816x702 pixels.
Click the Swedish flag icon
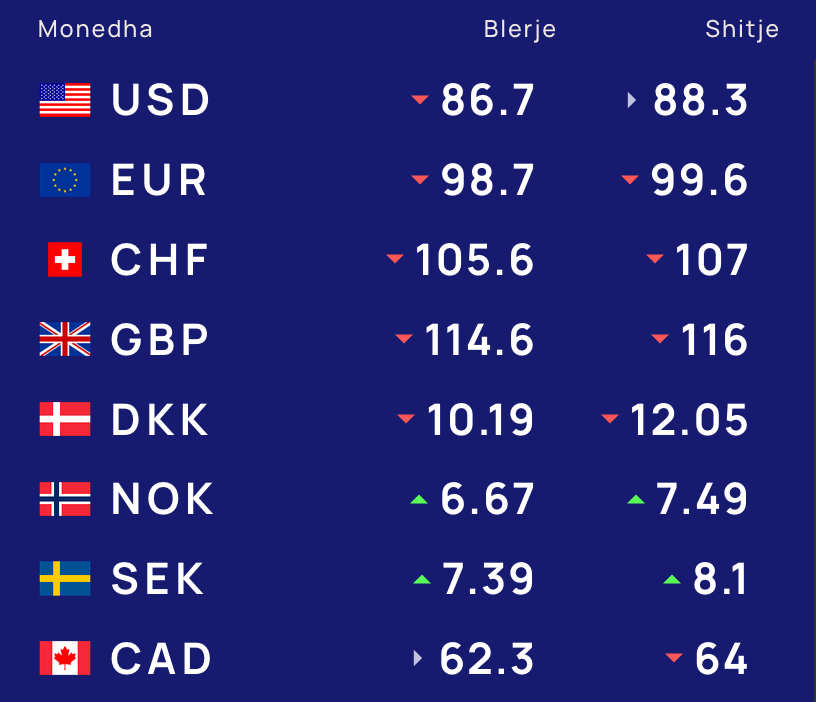[65, 578]
